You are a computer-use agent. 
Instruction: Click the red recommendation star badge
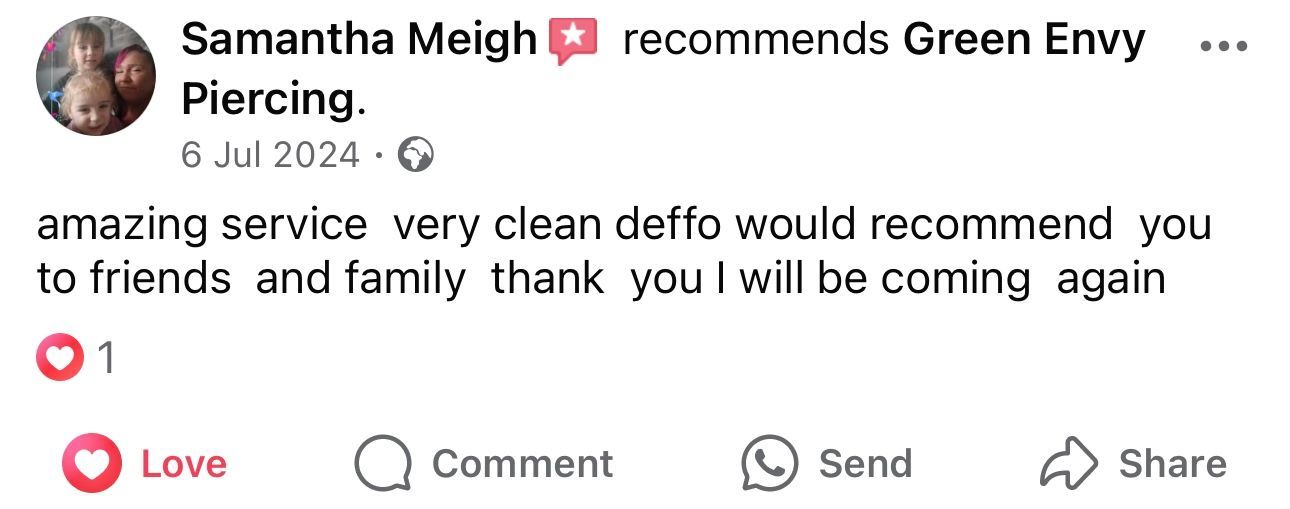click(x=573, y=41)
